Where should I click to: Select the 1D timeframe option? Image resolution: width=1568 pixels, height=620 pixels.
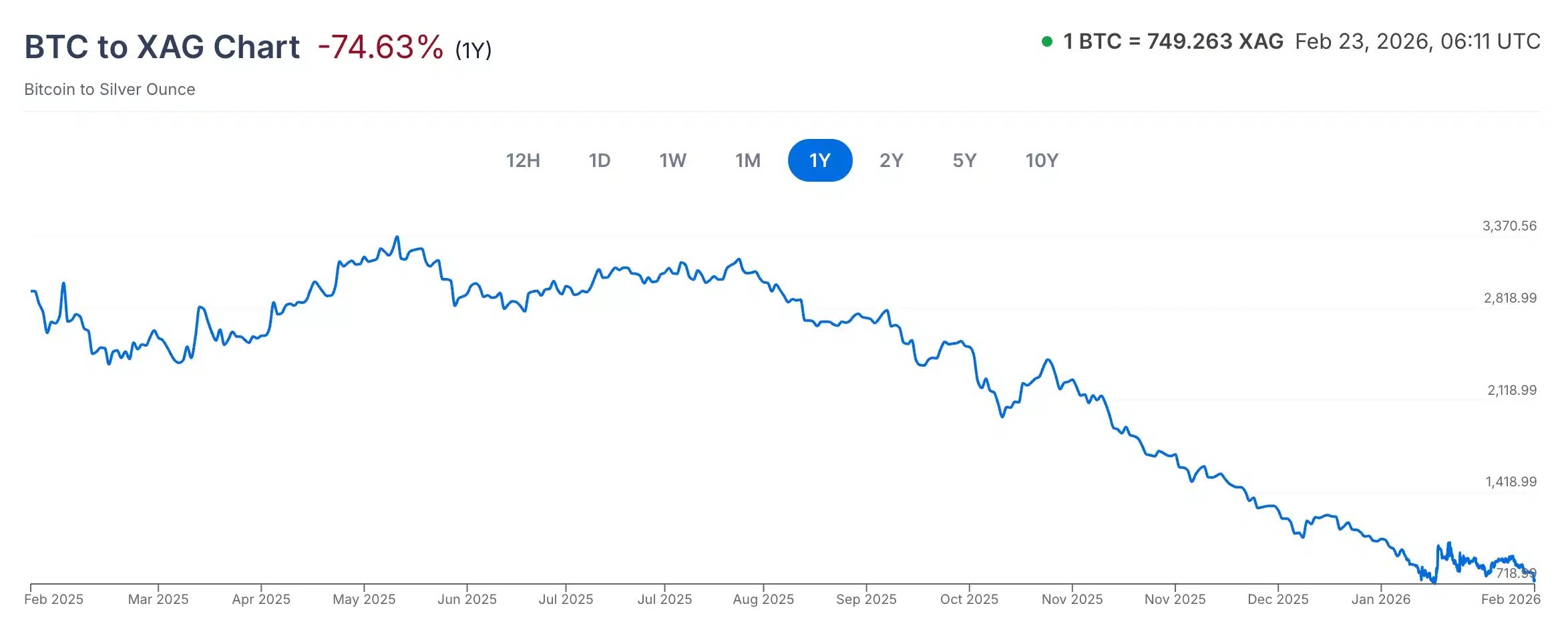click(x=600, y=160)
